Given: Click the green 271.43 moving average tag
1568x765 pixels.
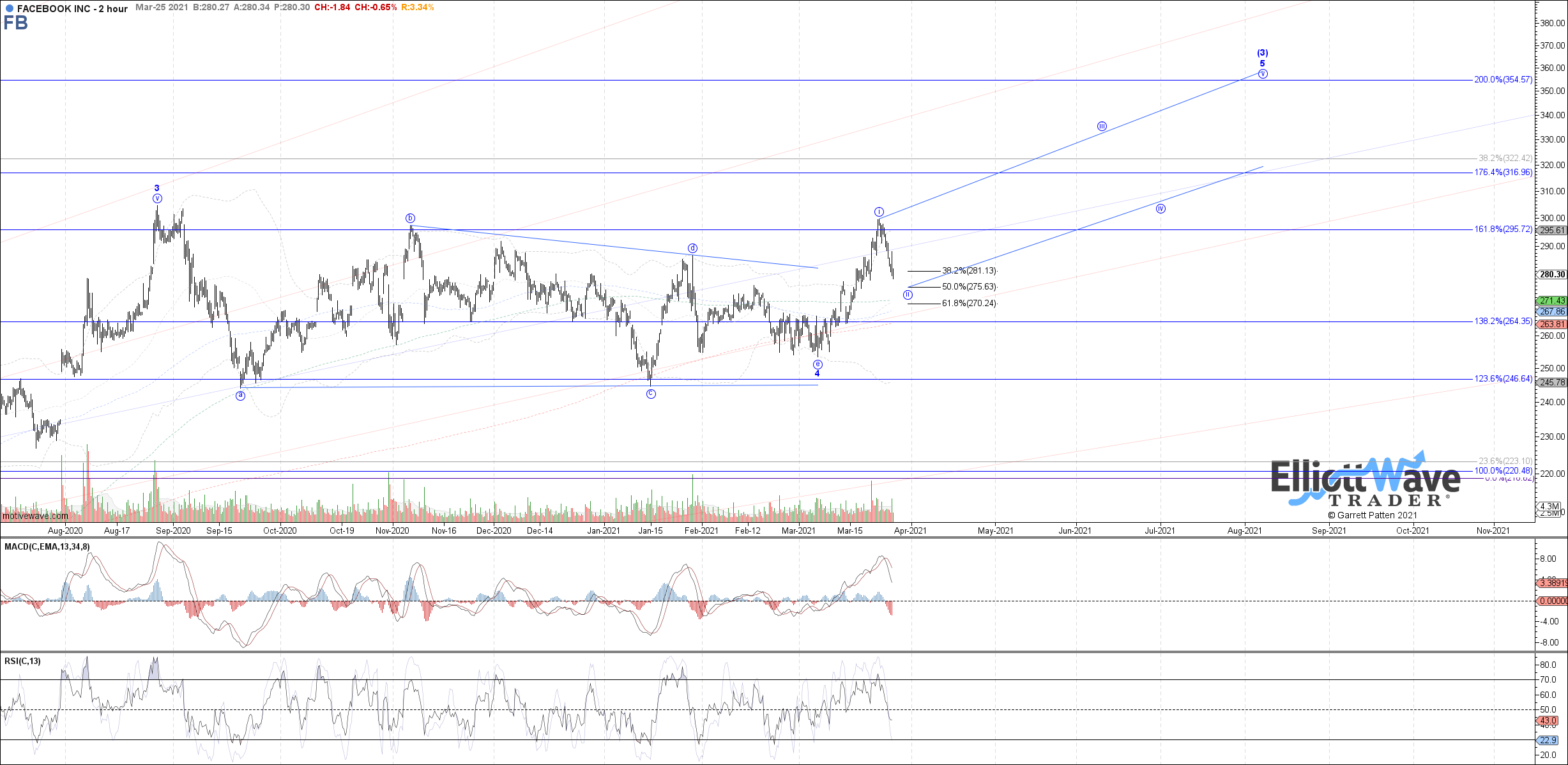Looking at the screenshot, I should (1552, 300).
